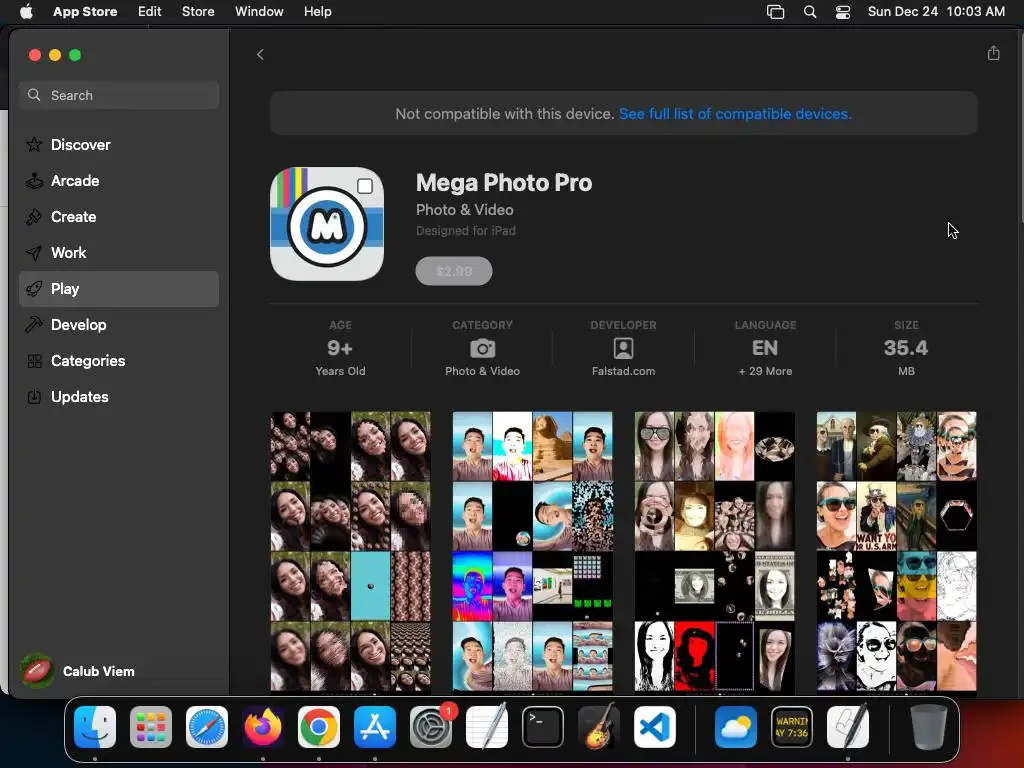Click the Developer person icon
Viewport: 1024px width, 768px height.
coord(623,348)
